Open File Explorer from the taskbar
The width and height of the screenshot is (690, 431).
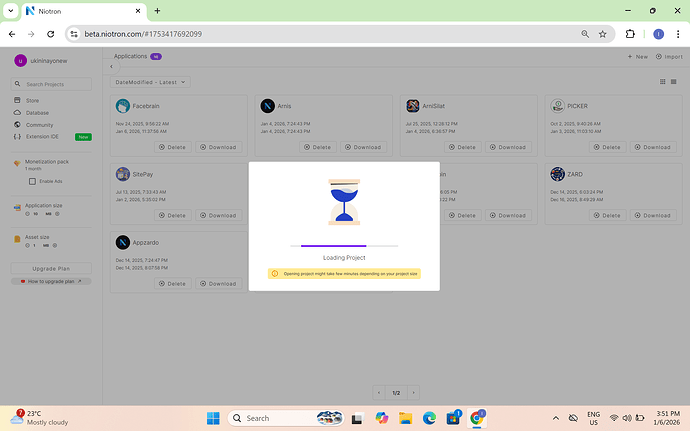coord(406,417)
